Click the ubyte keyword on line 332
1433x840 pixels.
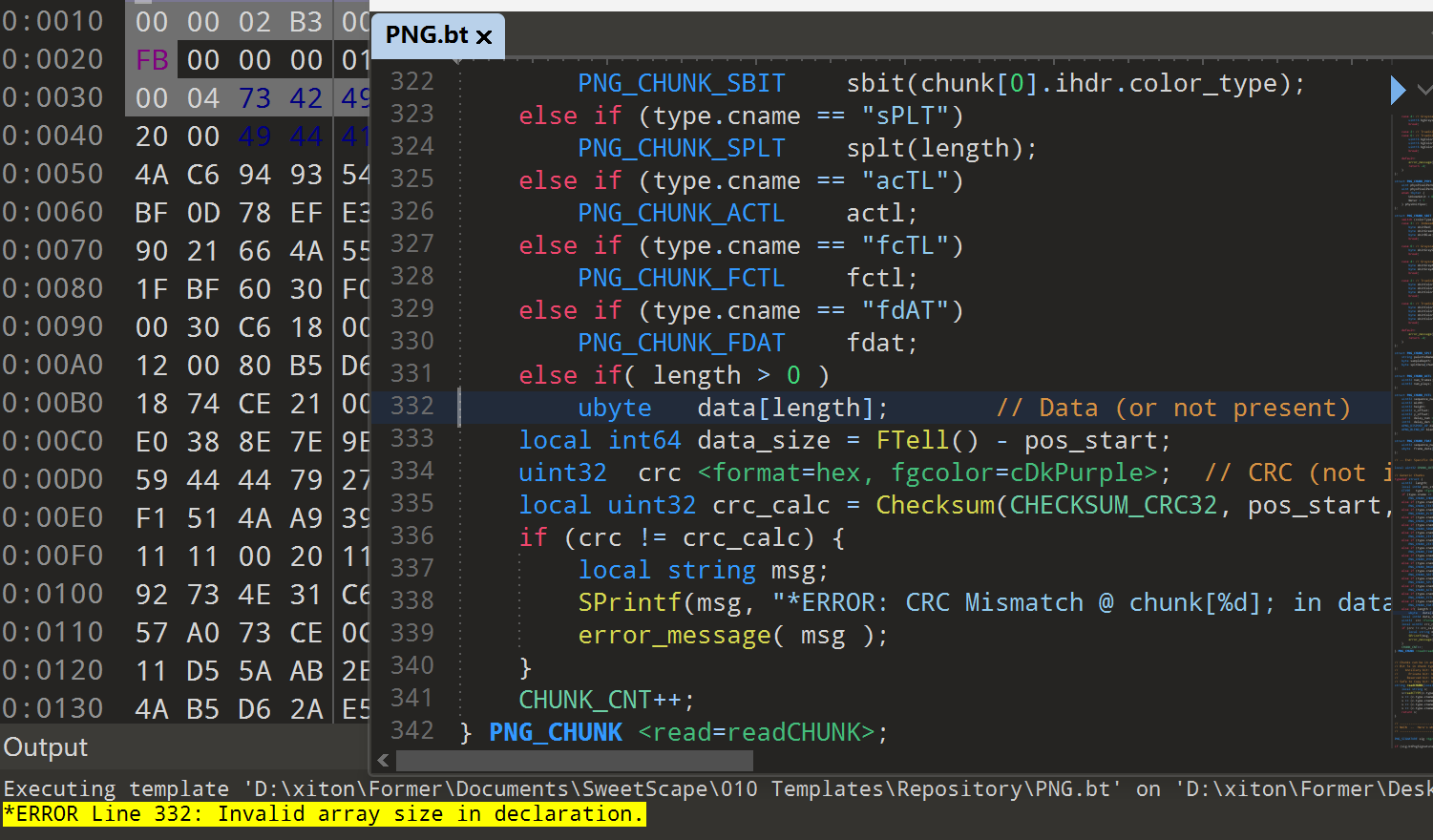[x=614, y=409]
